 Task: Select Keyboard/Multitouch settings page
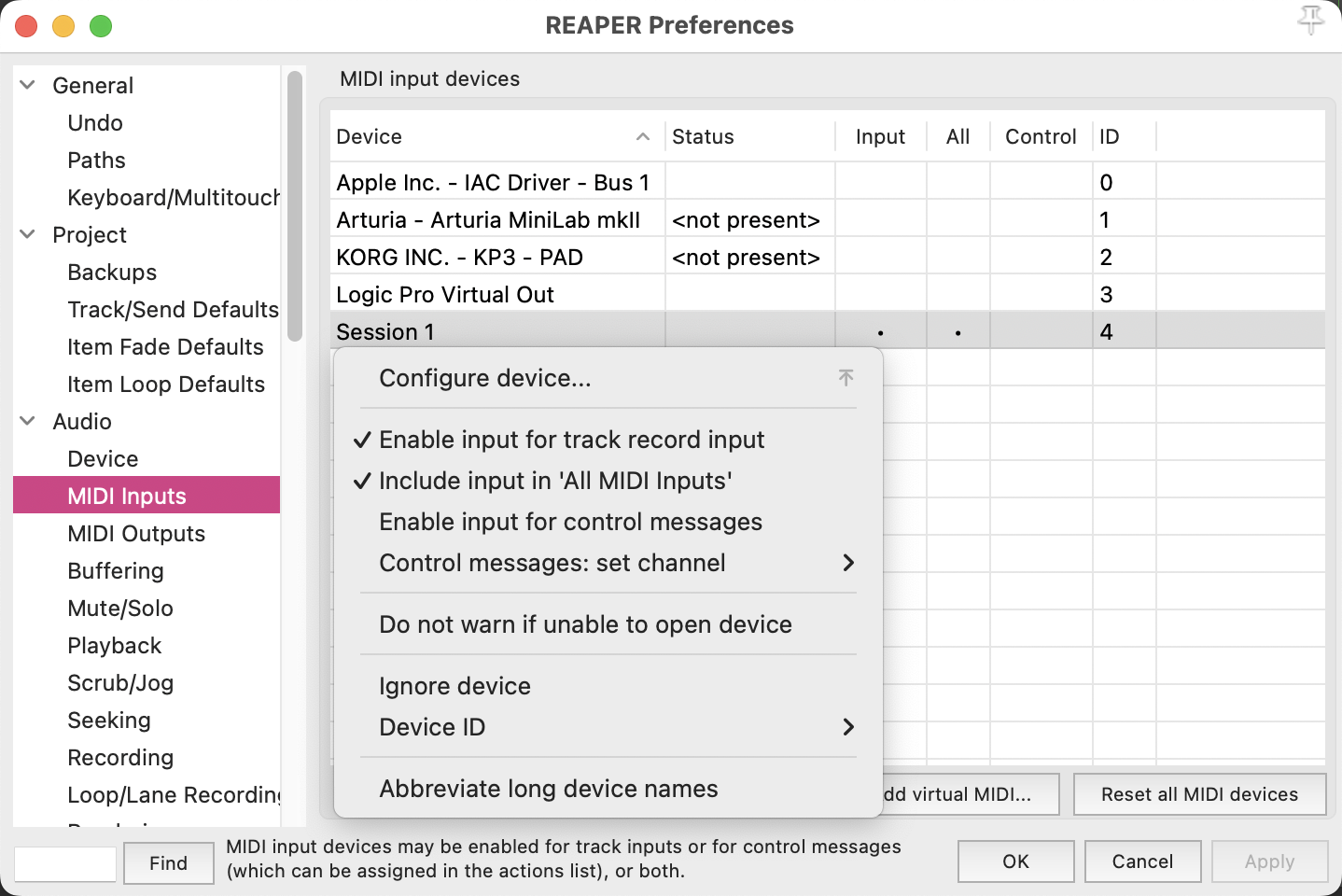[174, 197]
